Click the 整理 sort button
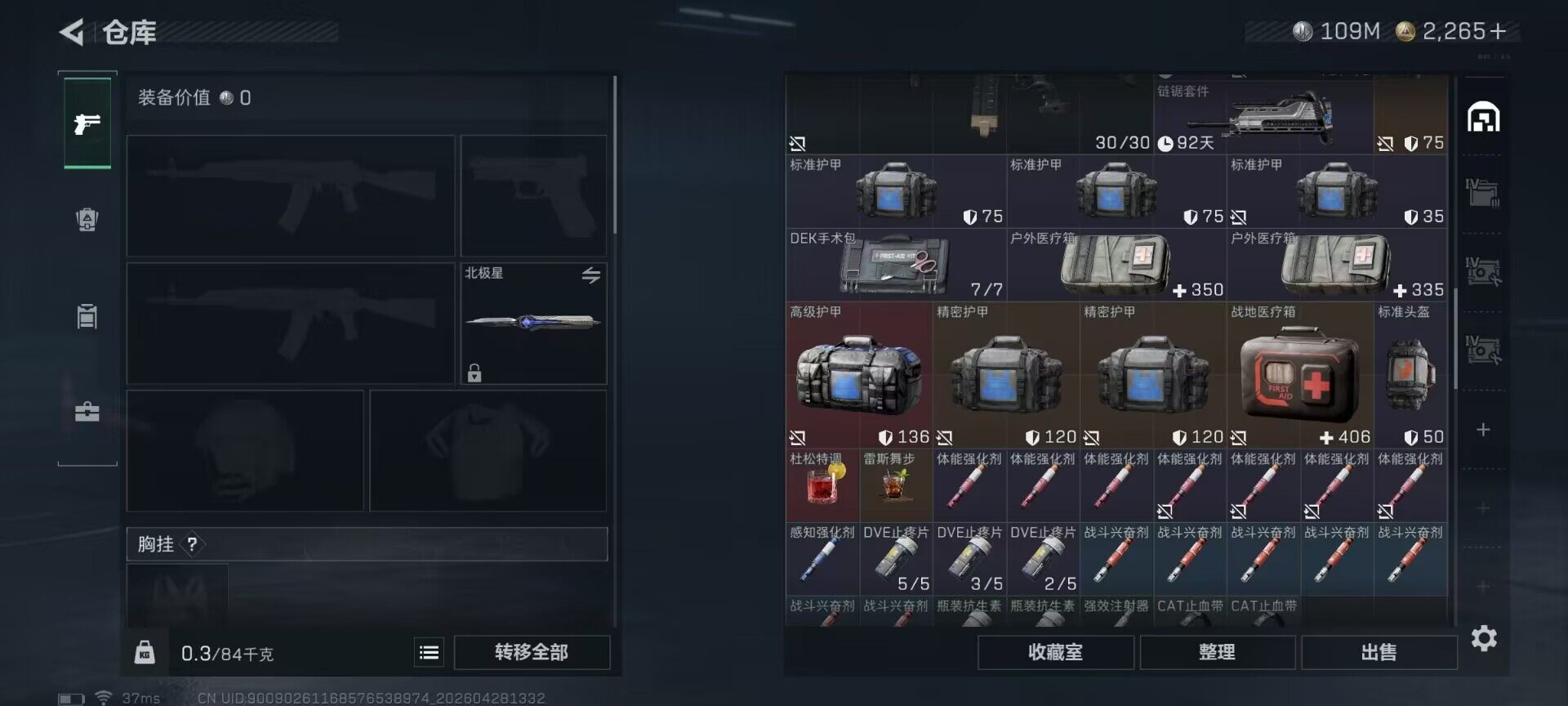This screenshot has height=706, width=1568. point(1217,652)
